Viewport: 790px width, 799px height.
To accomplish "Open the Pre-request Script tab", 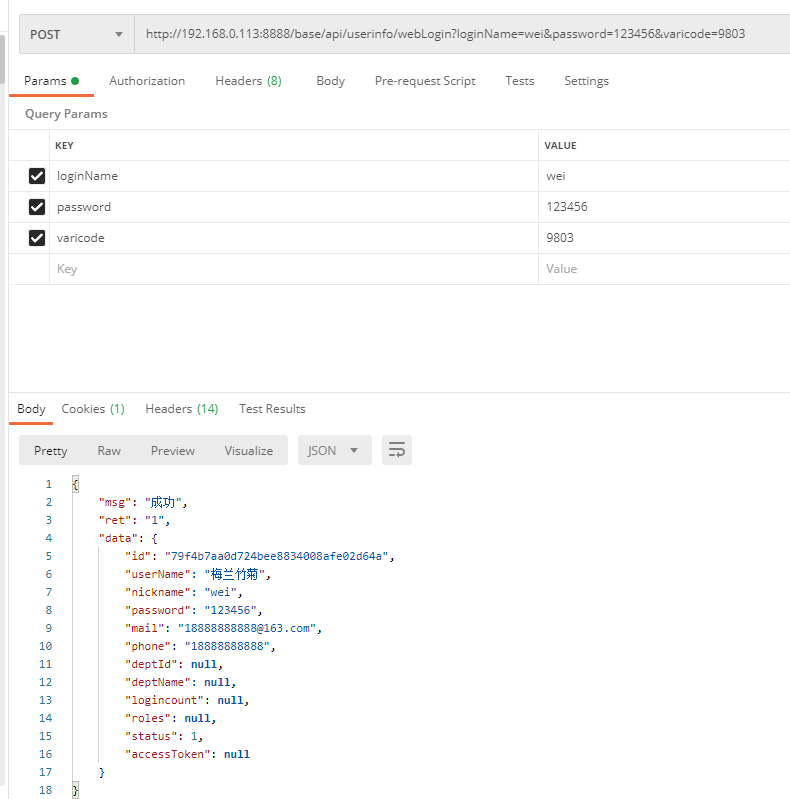I will click(x=425, y=81).
